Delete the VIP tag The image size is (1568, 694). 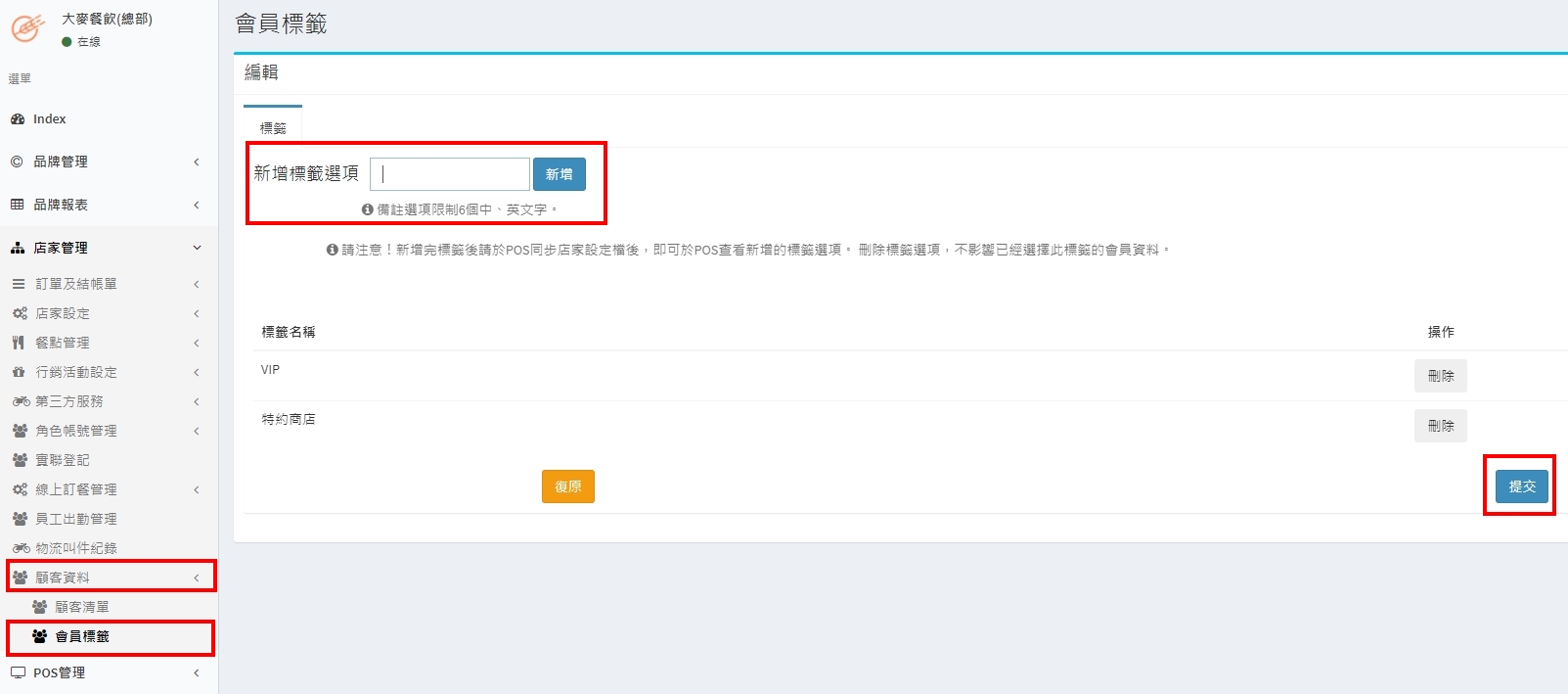(x=1440, y=376)
